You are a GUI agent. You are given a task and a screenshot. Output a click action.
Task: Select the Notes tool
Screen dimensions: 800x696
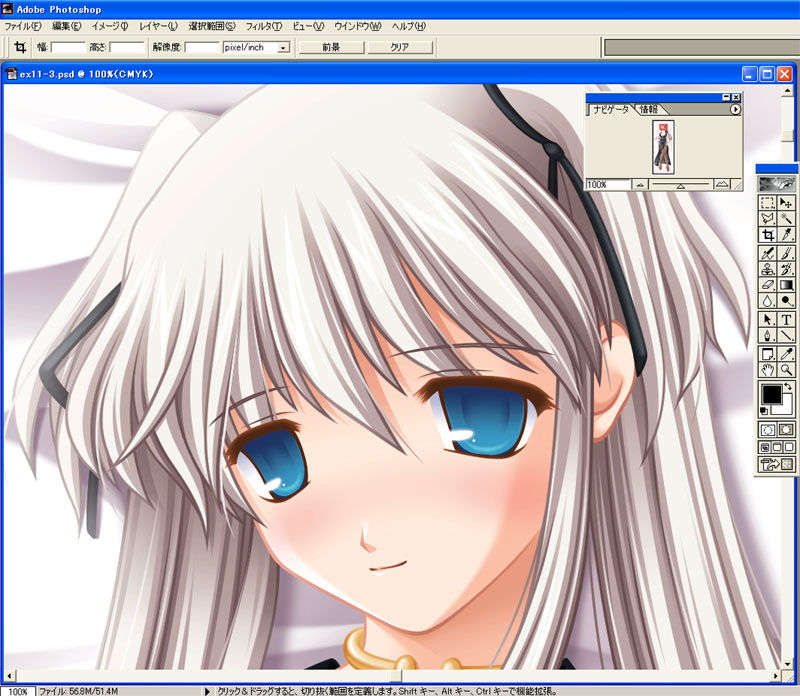point(767,354)
